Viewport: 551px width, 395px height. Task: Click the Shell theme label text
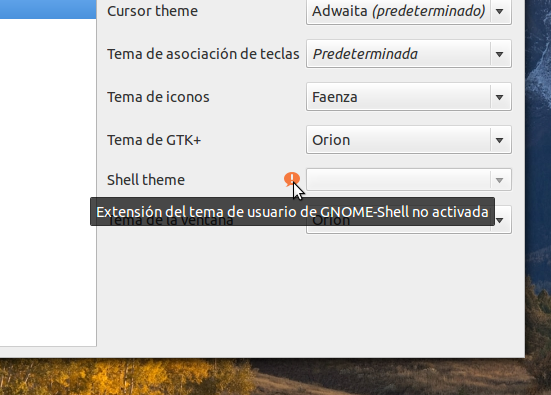coord(146,180)
